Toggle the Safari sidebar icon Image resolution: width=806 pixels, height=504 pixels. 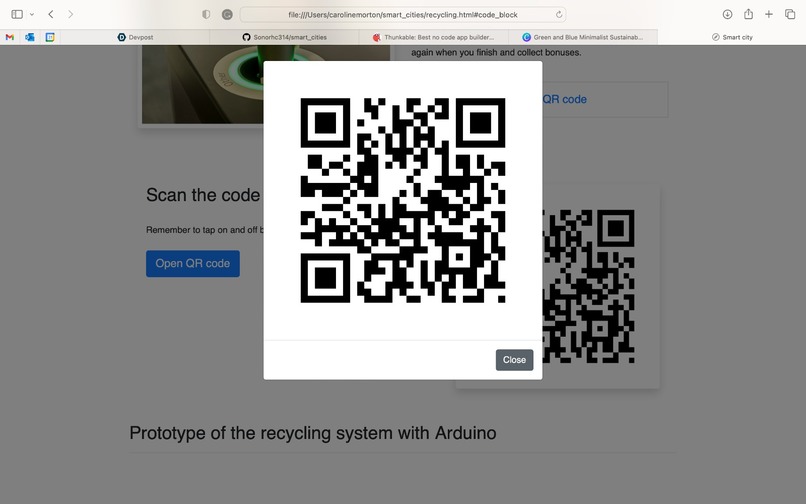pyautogui.click(x=17, y=14)
